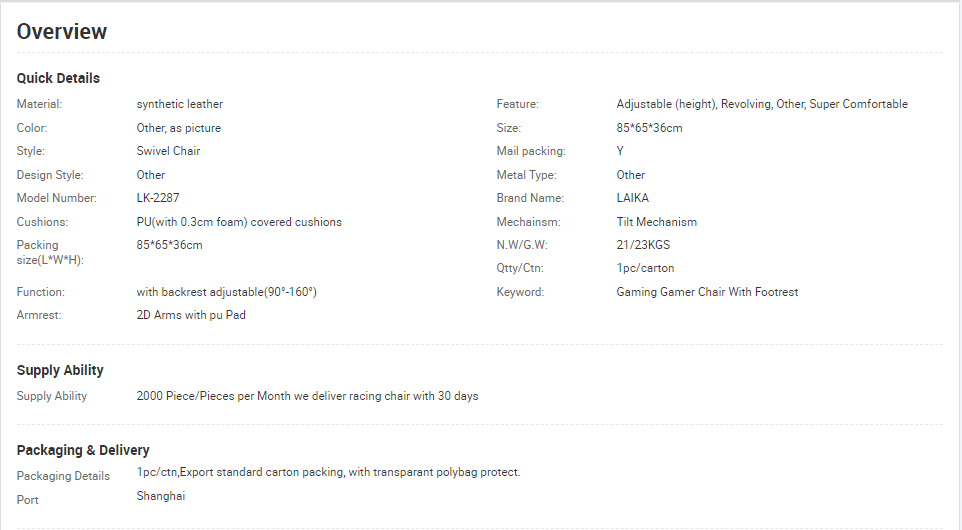
Task: Click the Packaging & Delivery heading
Action: coord(83,450)
